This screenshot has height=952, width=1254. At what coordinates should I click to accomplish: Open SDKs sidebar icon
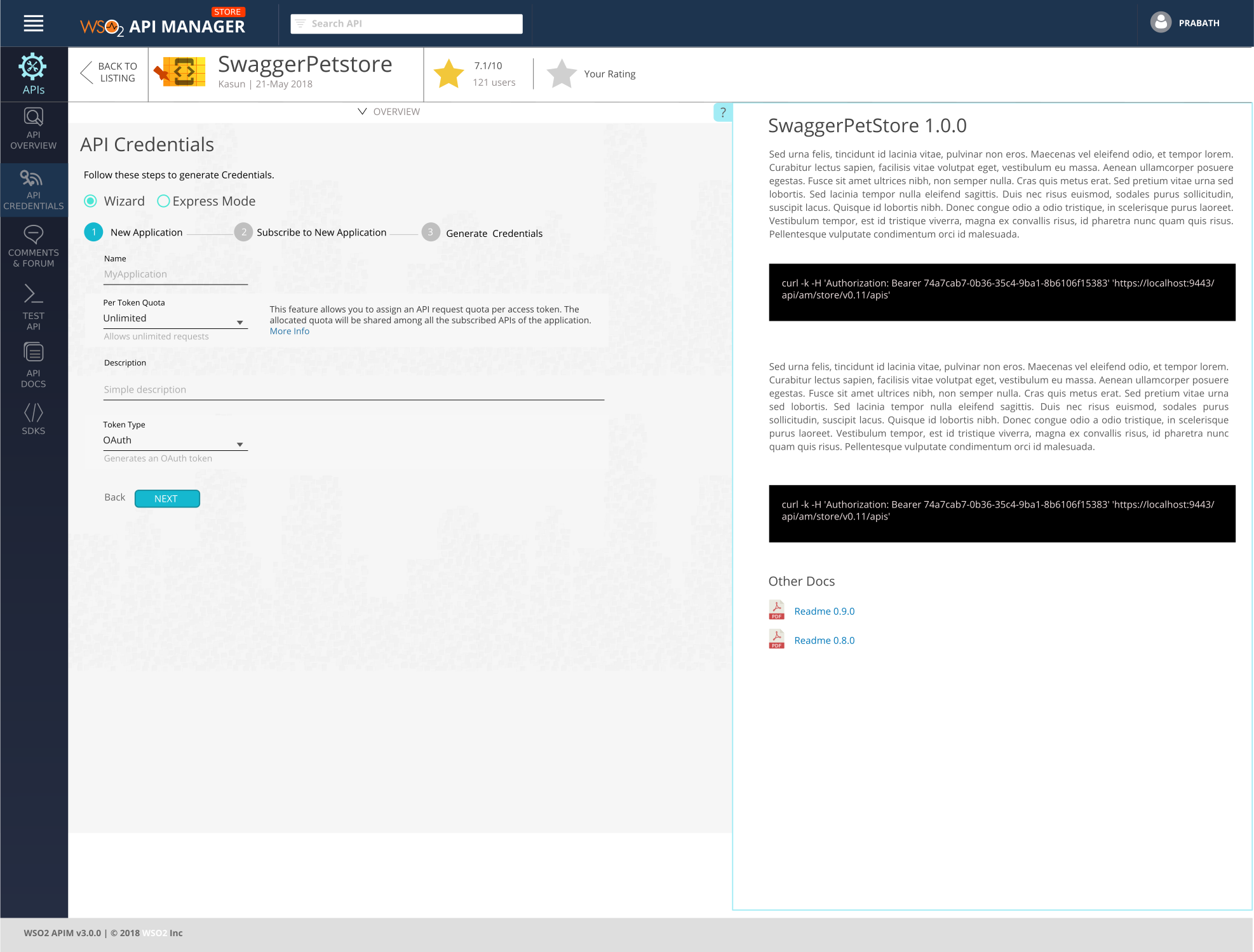pyautogui.click(x=33, y=413)
